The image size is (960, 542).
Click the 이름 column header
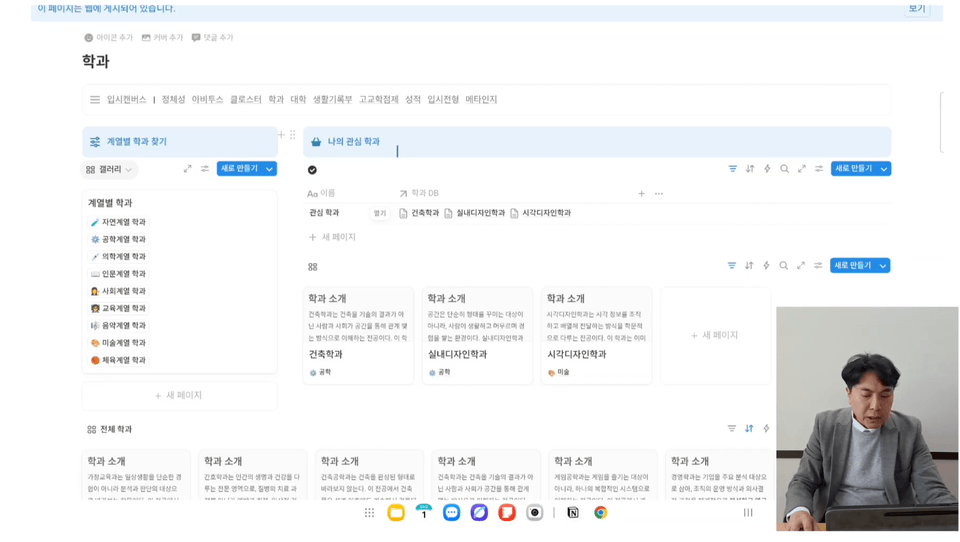[x=321, y=194]
